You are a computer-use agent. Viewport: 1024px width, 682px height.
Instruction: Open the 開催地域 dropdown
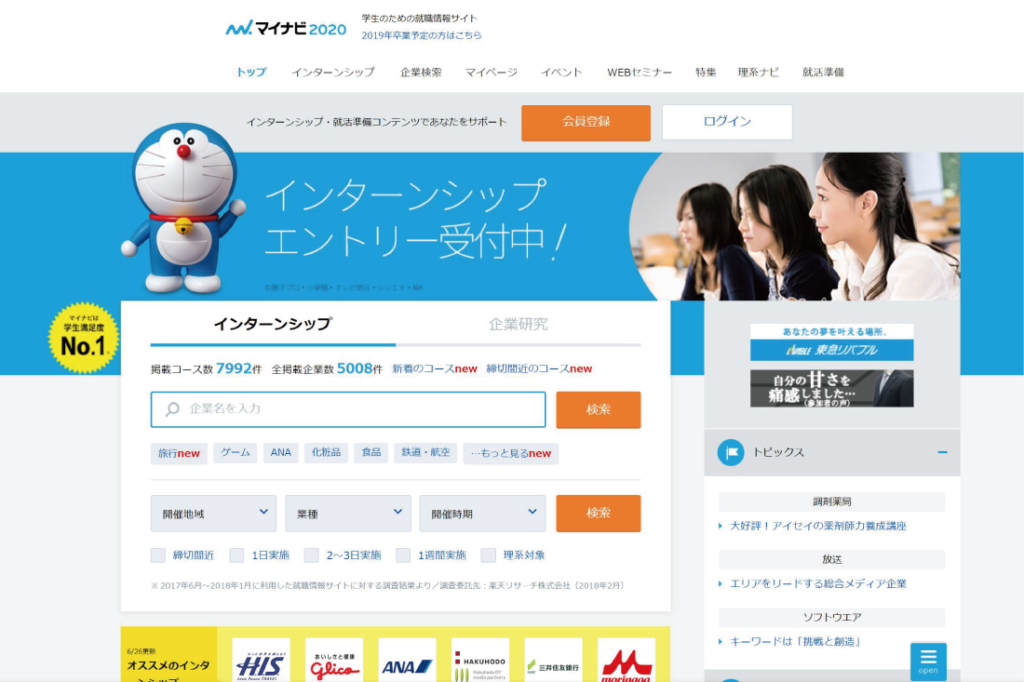(214, 513)
